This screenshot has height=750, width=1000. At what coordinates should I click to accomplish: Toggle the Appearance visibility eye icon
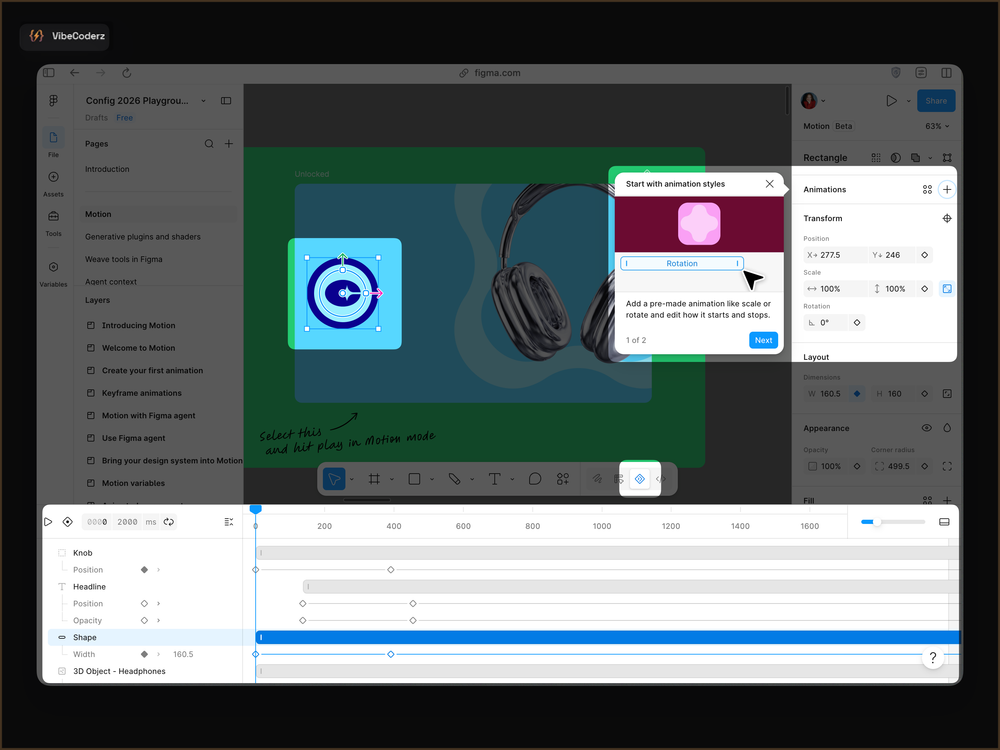tap(927, 428)
